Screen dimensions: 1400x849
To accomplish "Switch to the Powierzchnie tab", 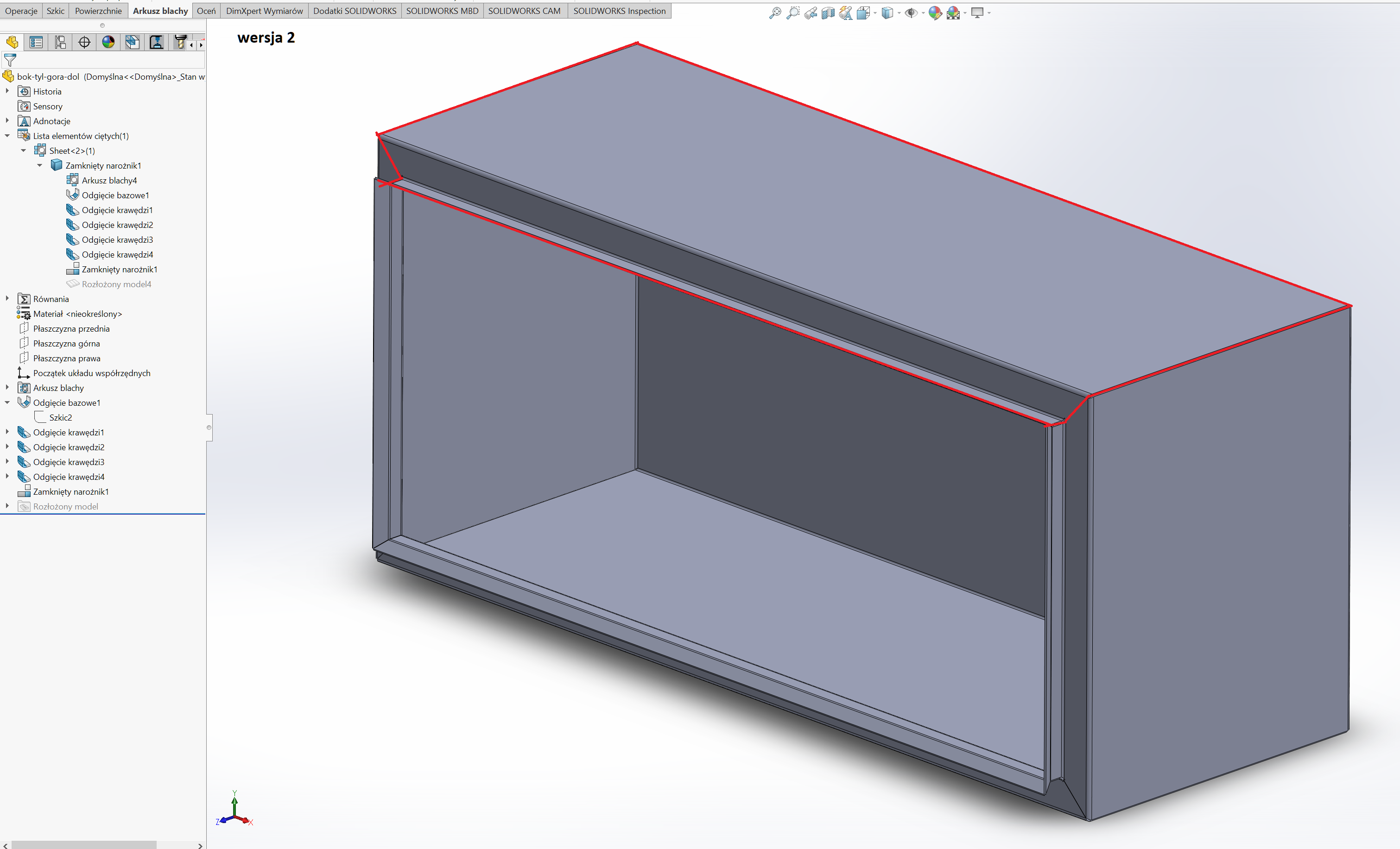I will (x=98, y=11).
